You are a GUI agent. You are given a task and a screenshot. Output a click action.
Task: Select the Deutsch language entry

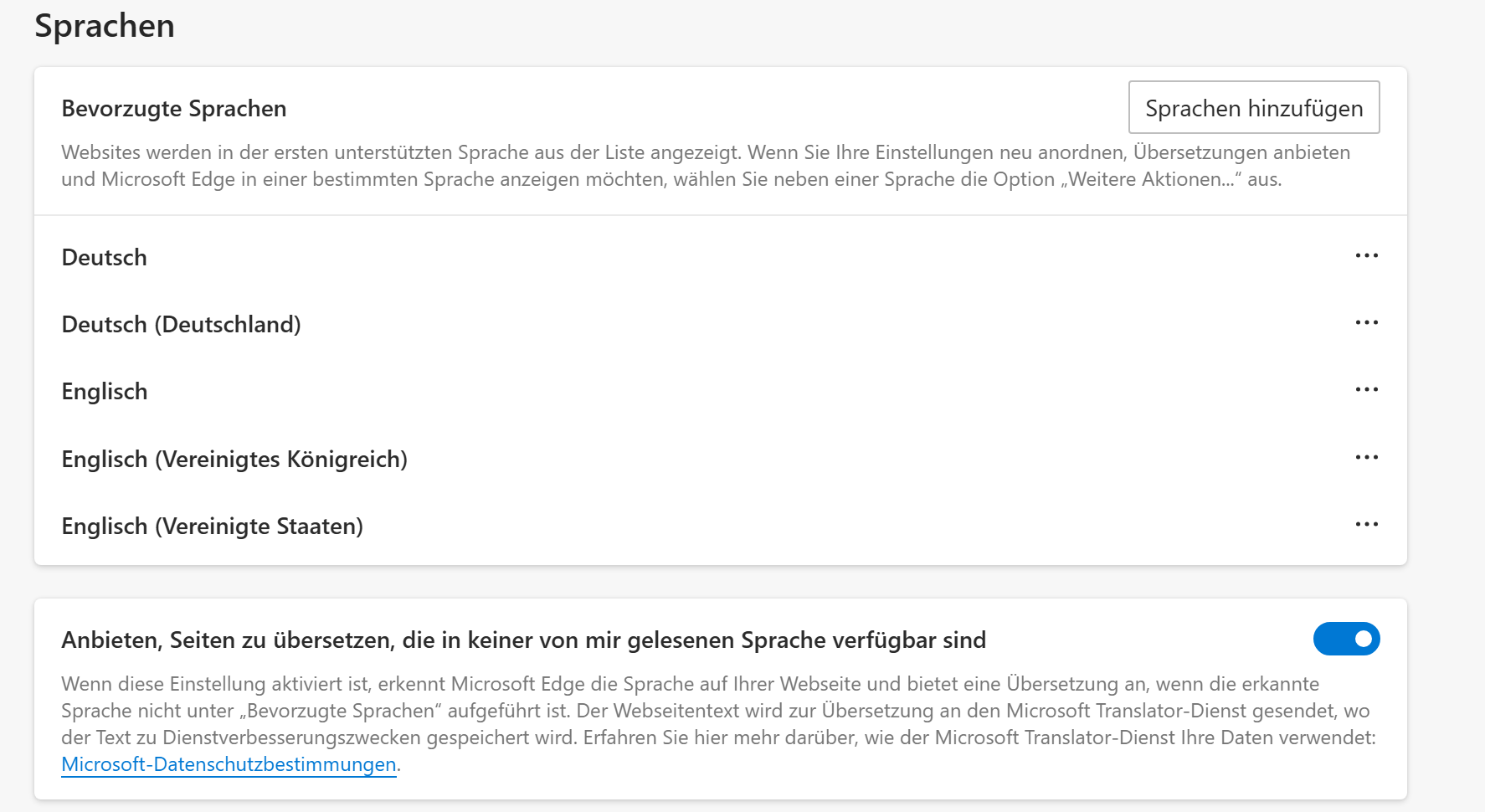pyautogui.click(x=105, y=258)
